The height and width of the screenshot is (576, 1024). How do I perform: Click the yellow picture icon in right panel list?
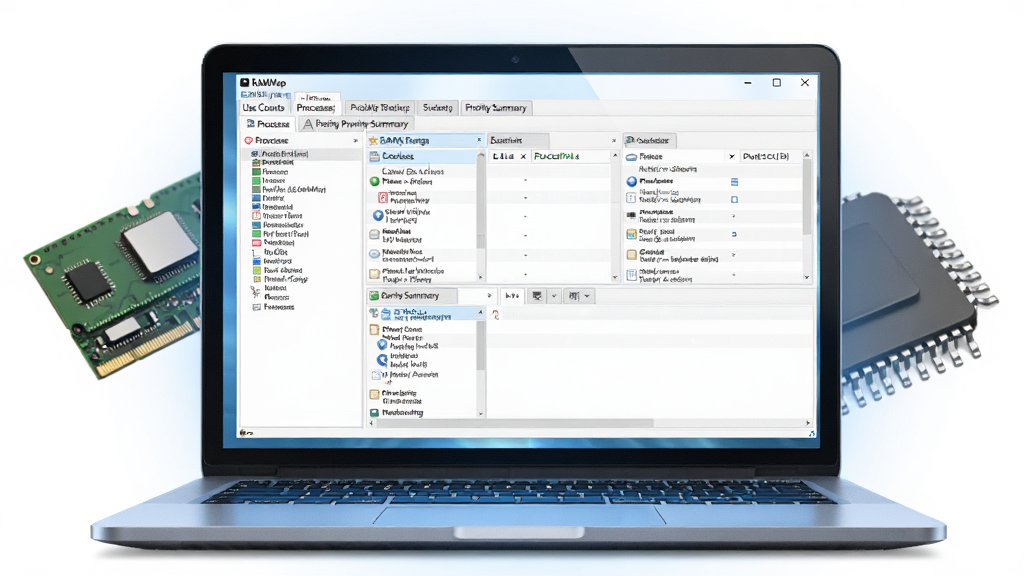pos(631,234)
